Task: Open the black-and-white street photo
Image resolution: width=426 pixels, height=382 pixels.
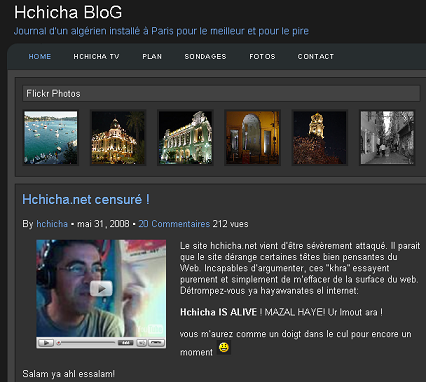Action: point(387,138)
